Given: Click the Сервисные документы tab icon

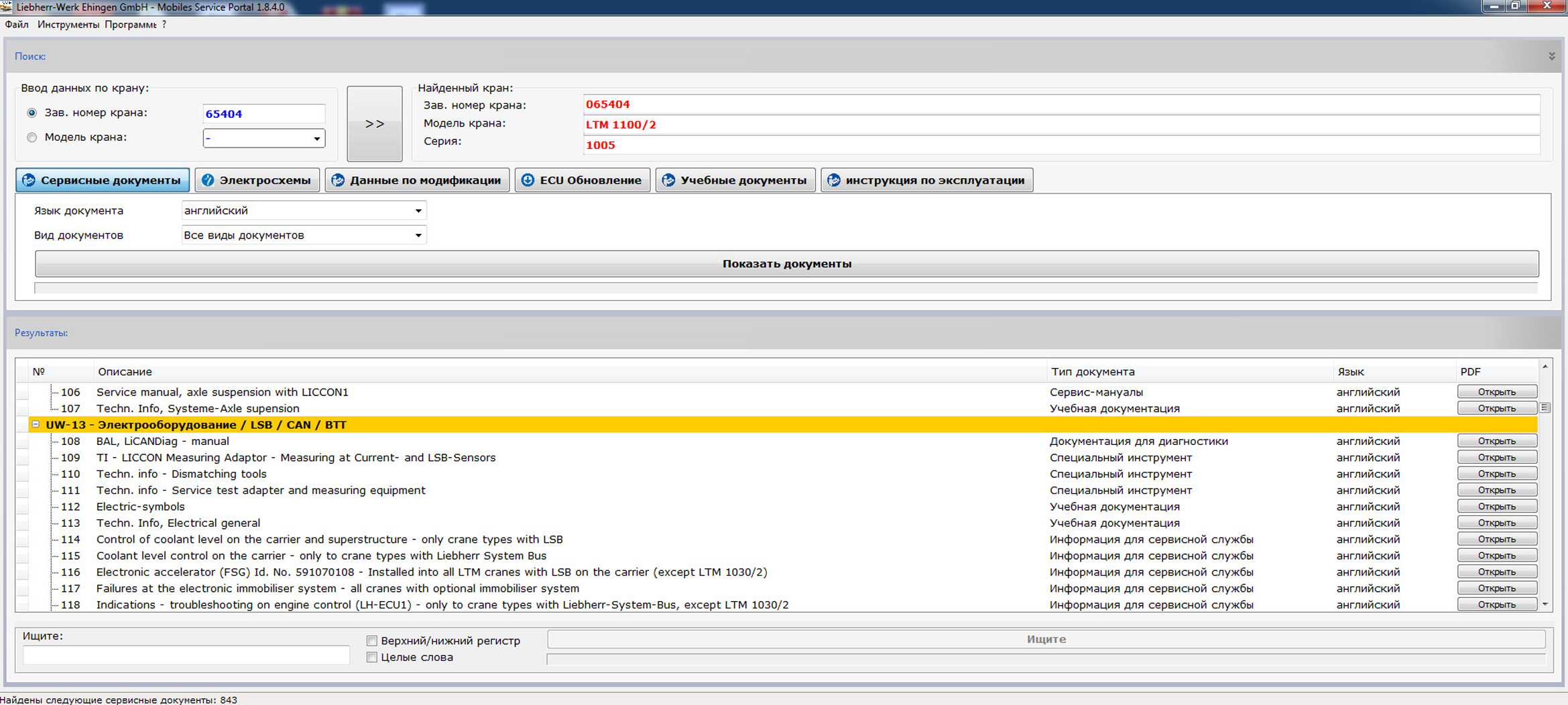Looking at the screenshot, I should [x=29, y=180].
